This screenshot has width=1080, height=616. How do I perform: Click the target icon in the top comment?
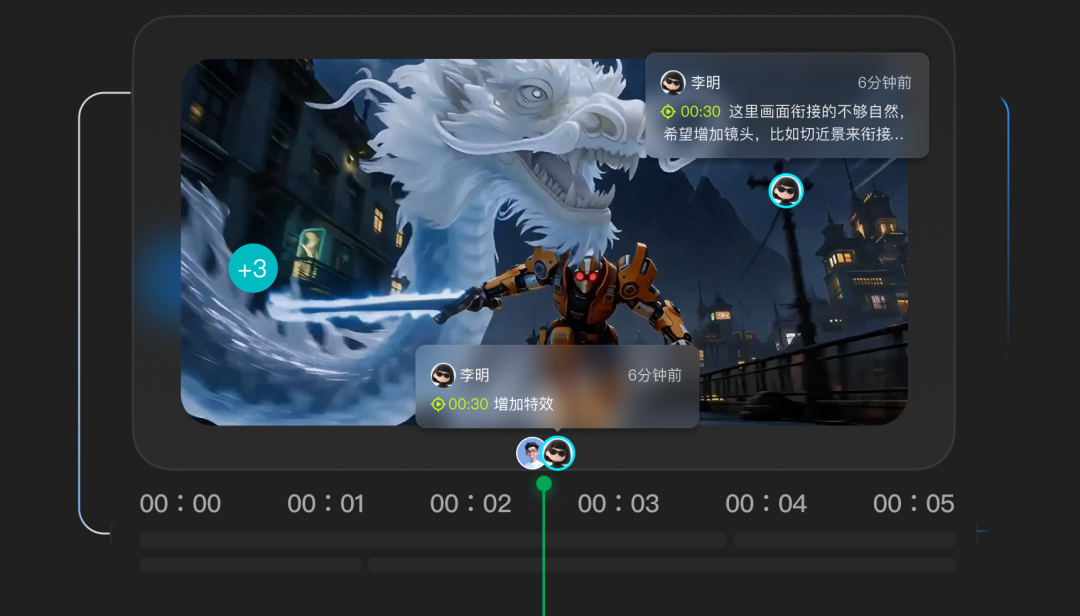click(668, 112)
